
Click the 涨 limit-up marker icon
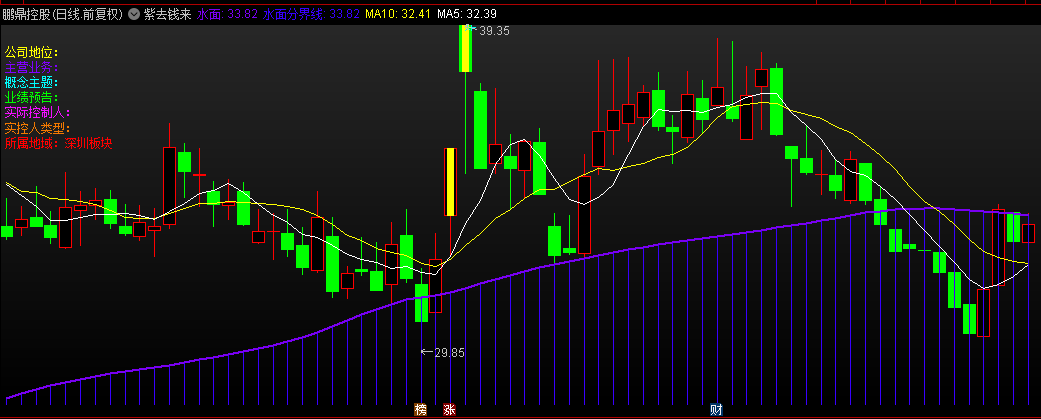449,410
